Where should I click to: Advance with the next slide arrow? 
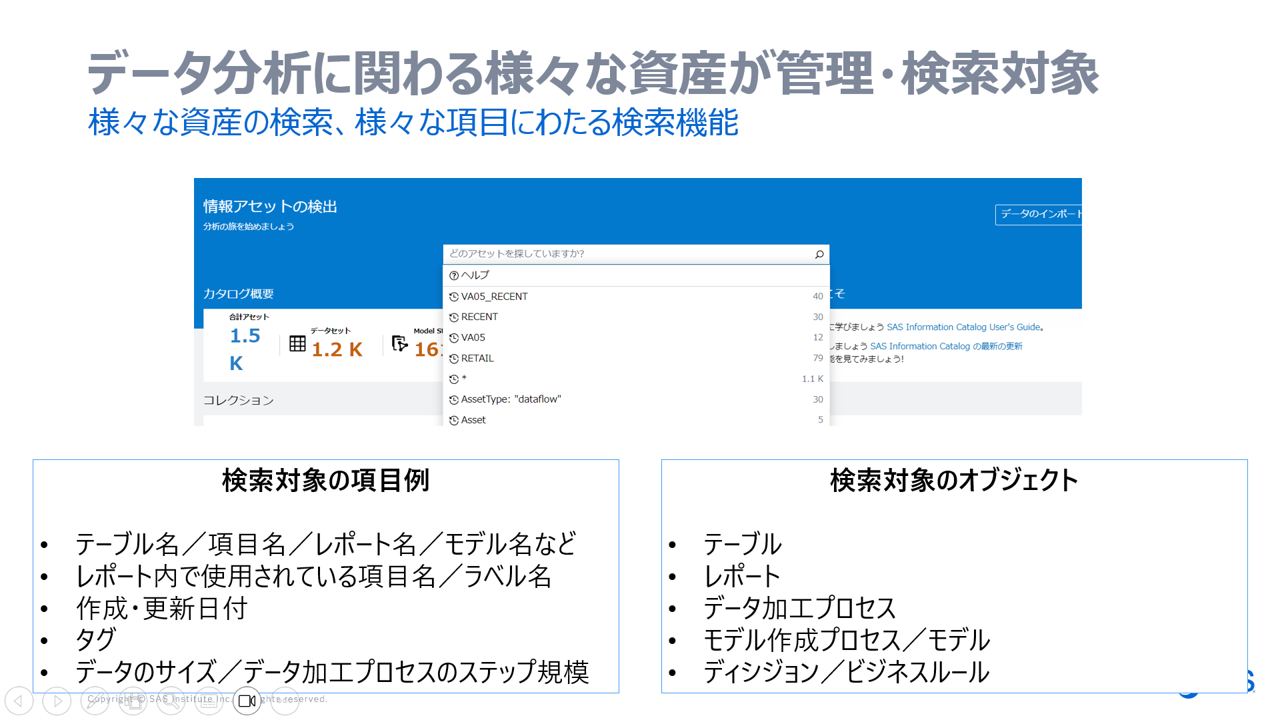click(x=57, y=701)
